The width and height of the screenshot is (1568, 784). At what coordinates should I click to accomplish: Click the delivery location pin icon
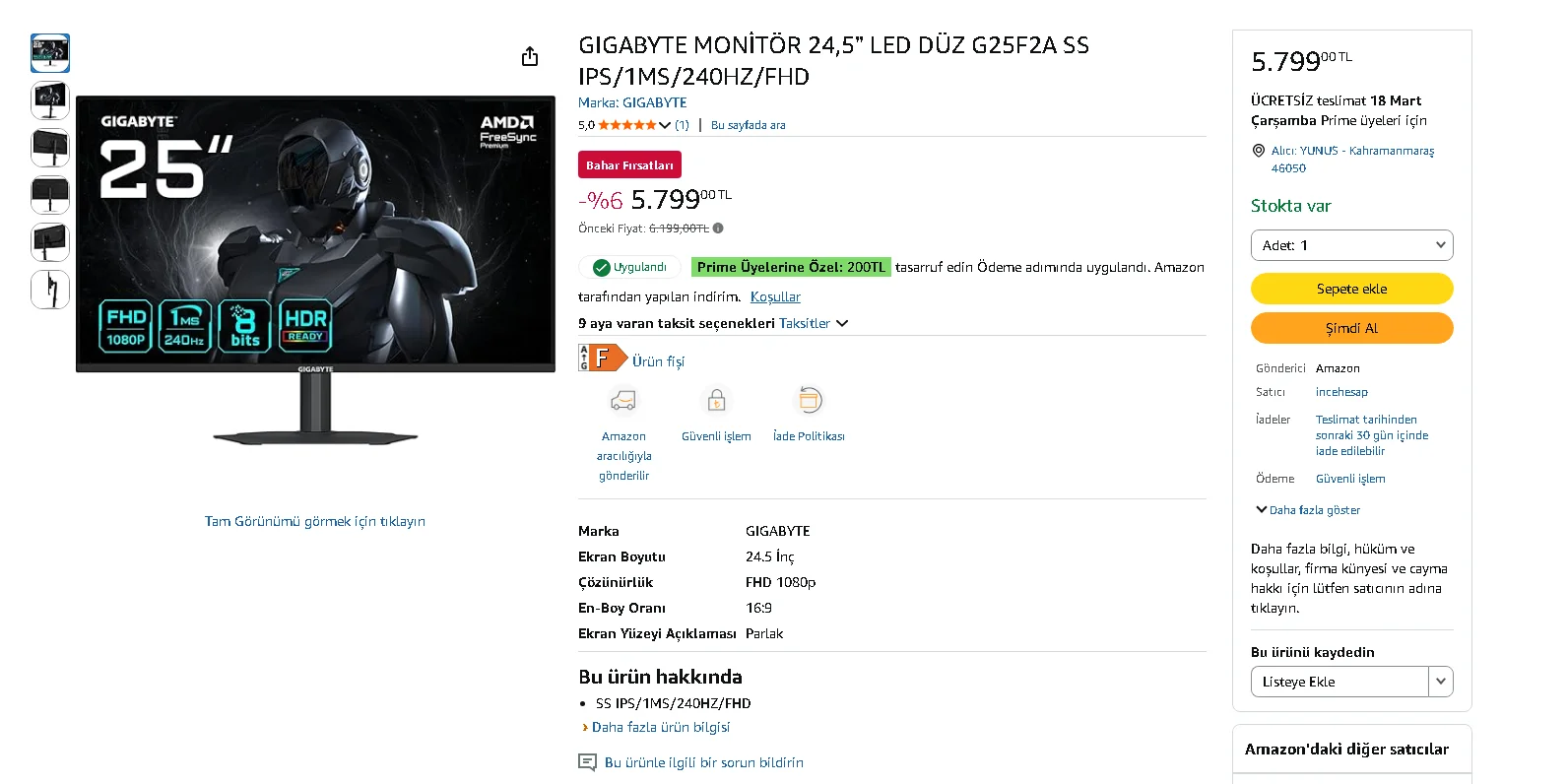point(1258,151)
